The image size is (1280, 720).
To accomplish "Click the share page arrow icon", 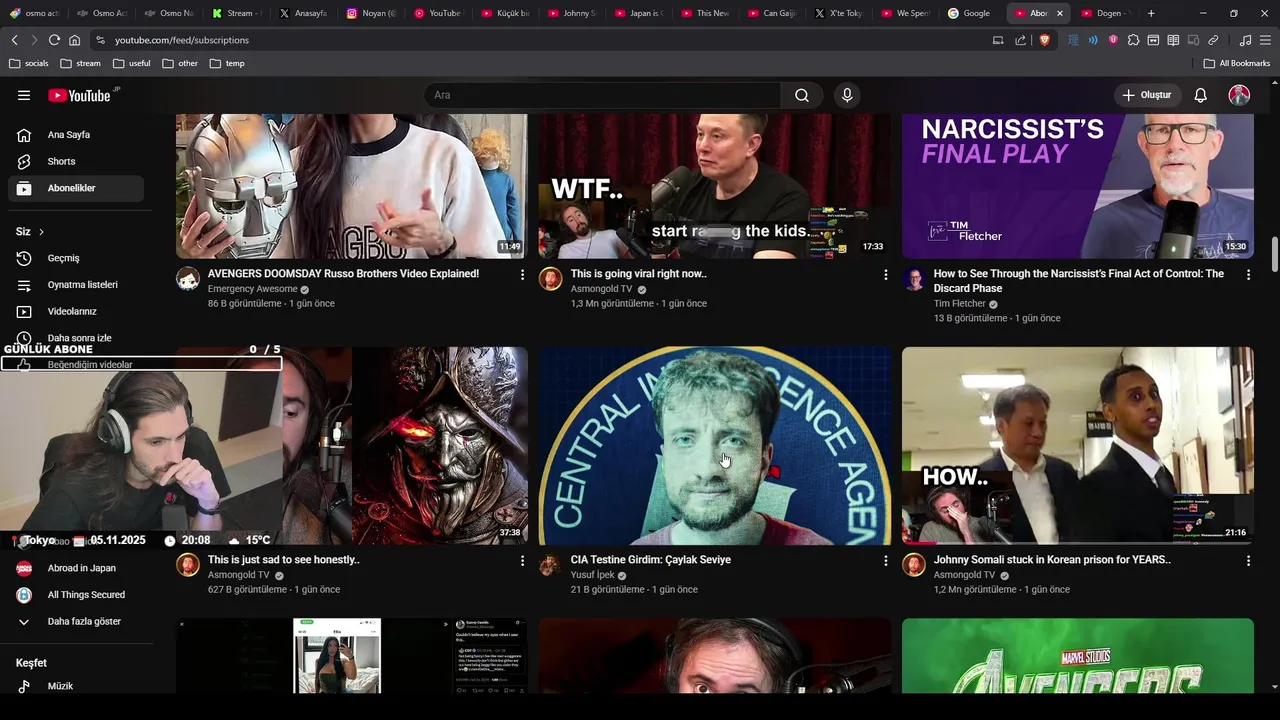I will (x=1020, y=40).
